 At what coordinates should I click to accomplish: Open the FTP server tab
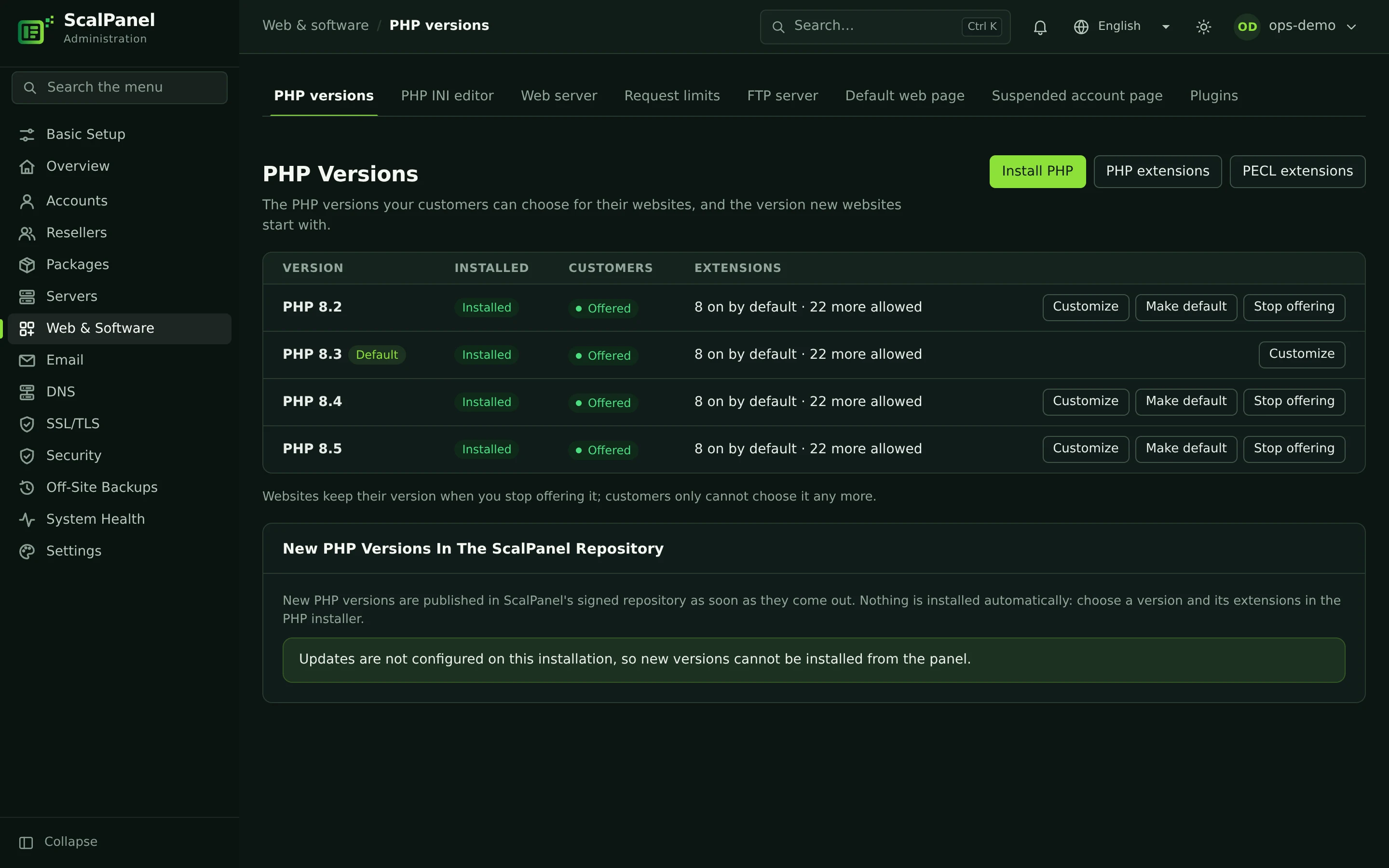click(x=782, y=96)
